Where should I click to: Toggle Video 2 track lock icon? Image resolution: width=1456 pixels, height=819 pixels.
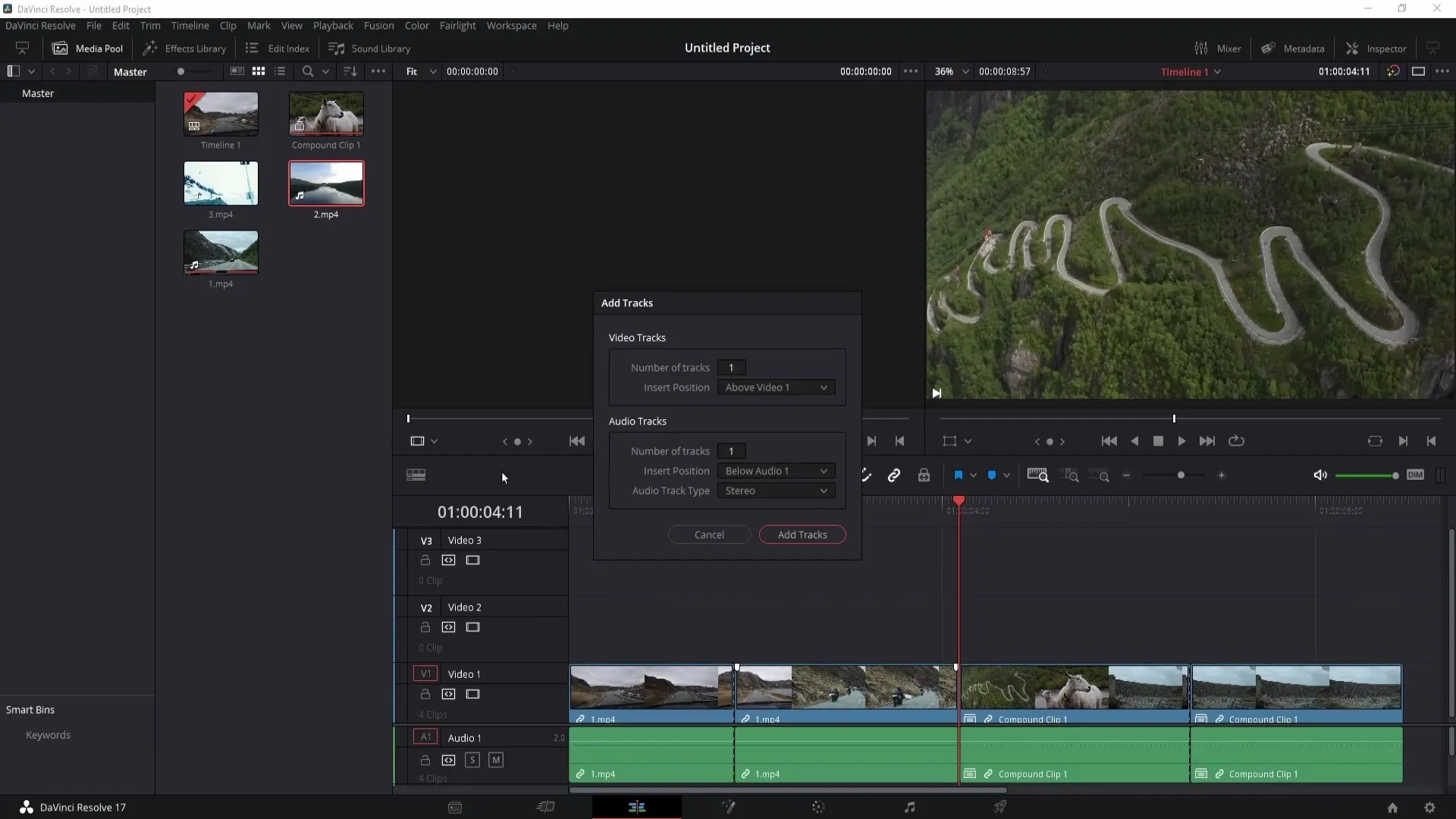(426, 627)
